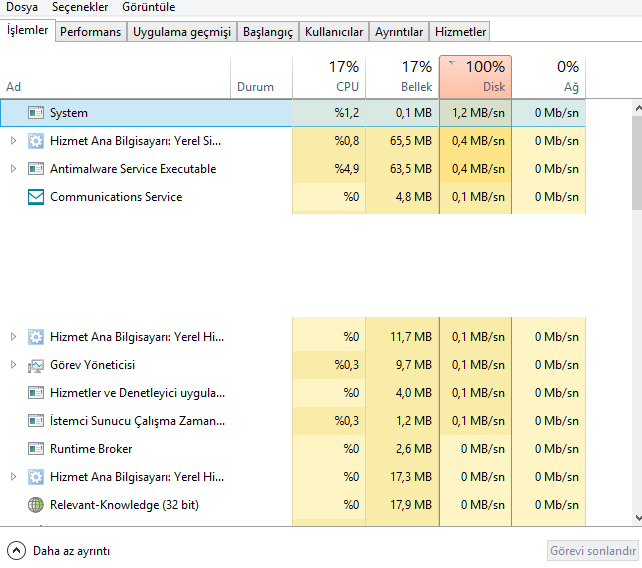The image size is (642, 568).
Task: Click the gear icon of Hizmet Ana Bilgisayarı: Yerel Si...
Action: coord(36,141)
